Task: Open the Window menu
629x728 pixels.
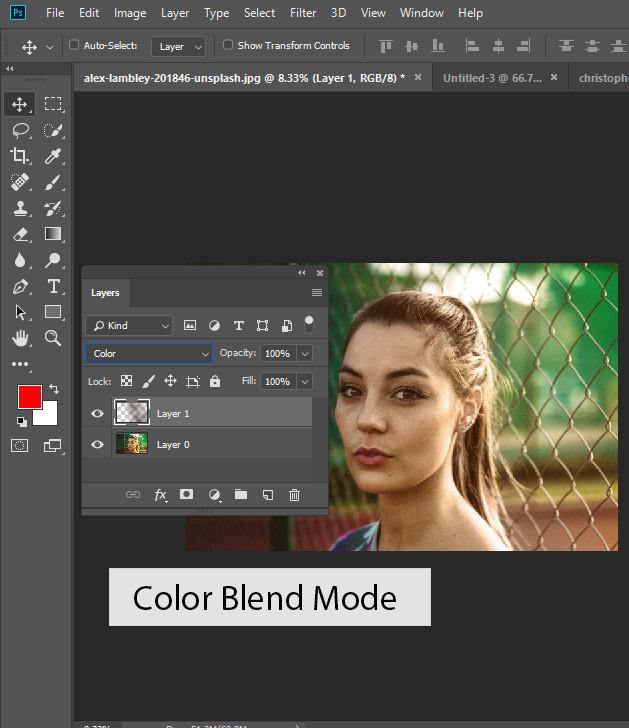Action: tap(421, 13)
